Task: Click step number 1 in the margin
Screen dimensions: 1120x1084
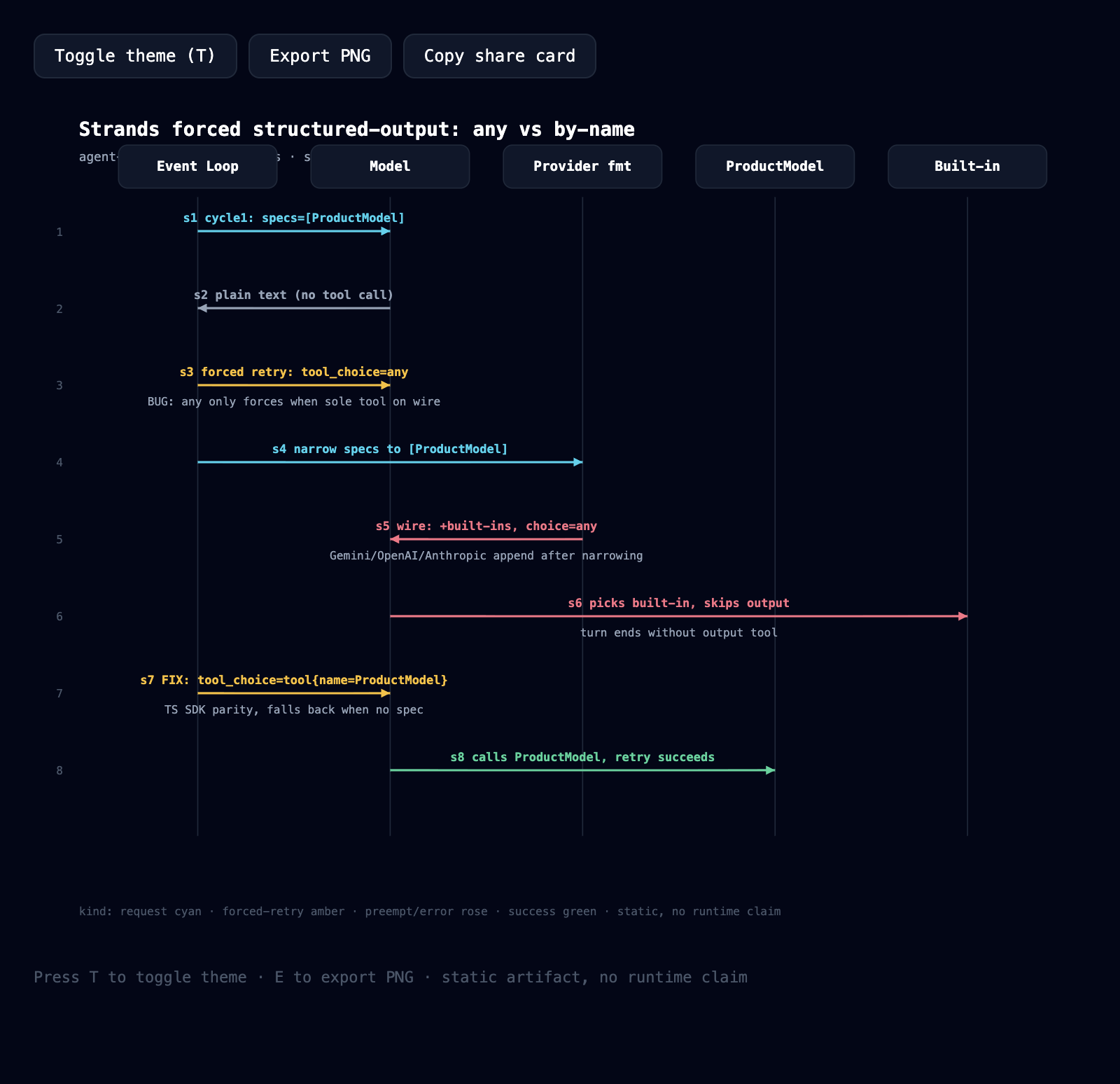Action: (x=59, y=232)
